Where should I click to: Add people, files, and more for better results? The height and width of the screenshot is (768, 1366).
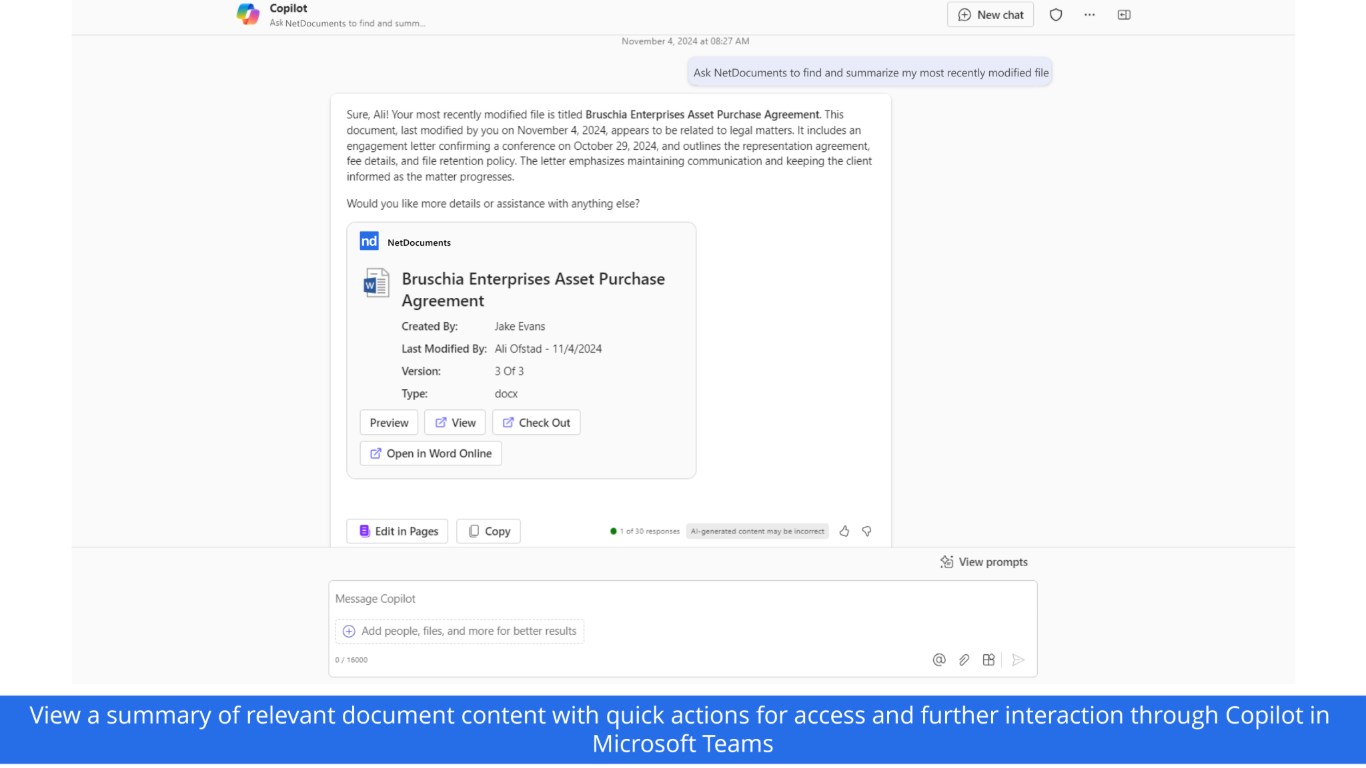pyautogui.click(x=460, y=631)
